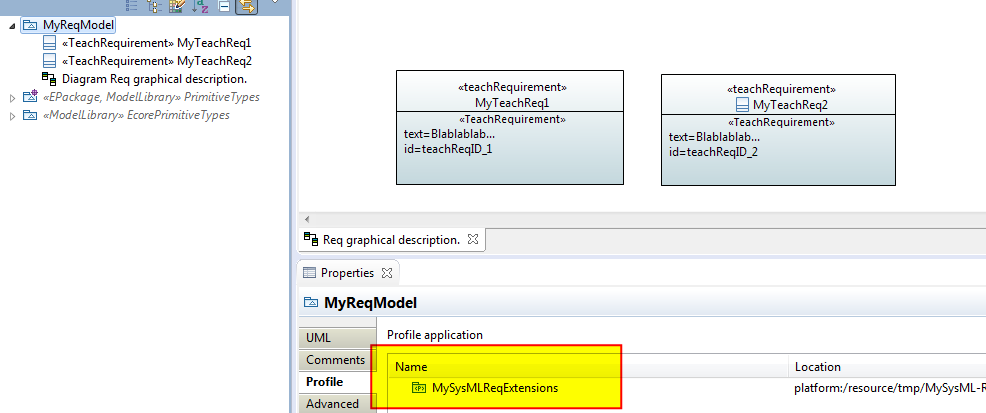This screenshot has height=413, width=986.
Task: Select the id=teachReqID_2 property in diagram
Action: pos(713,152)
